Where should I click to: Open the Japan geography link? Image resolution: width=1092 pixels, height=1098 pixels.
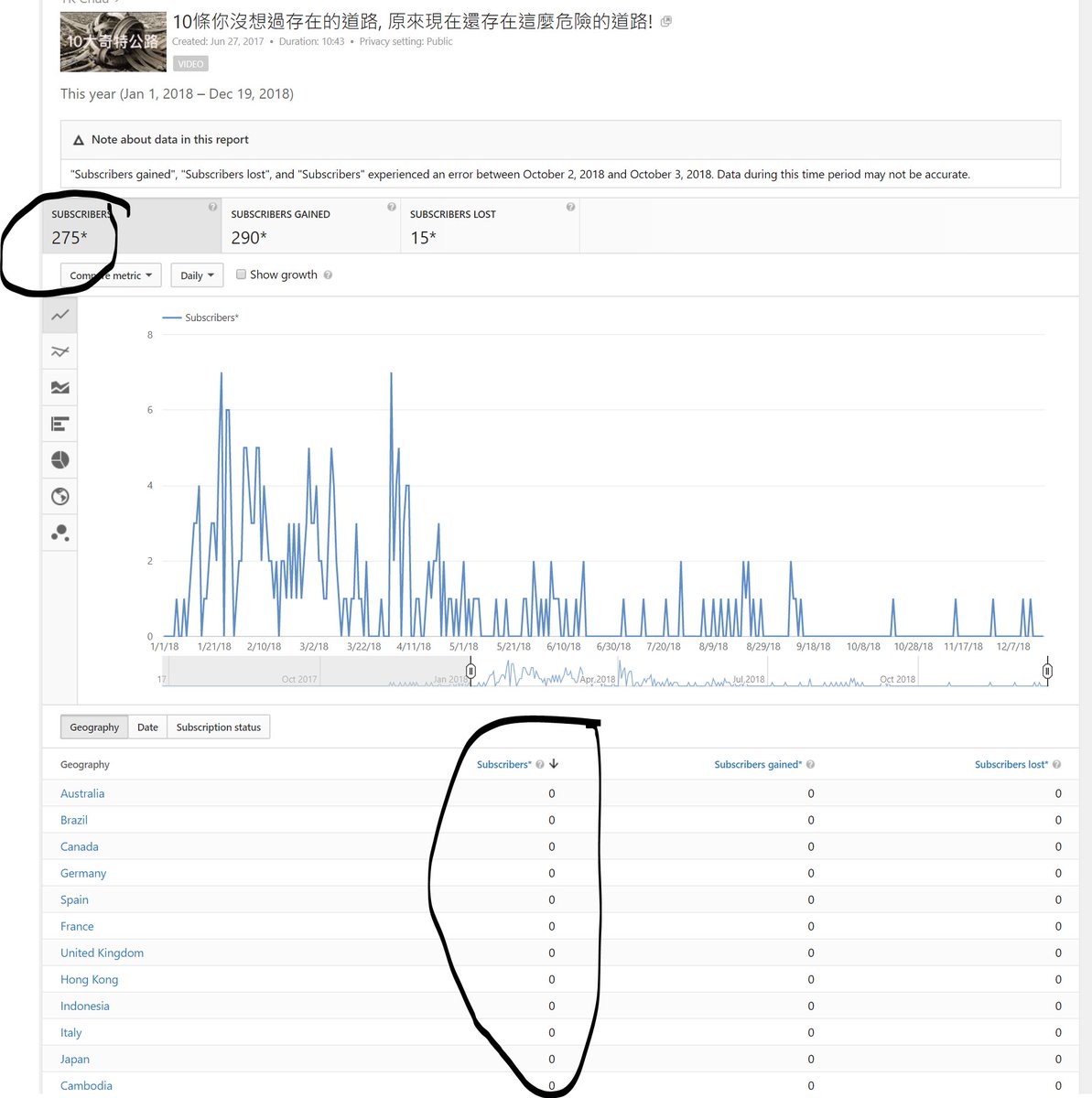click(x=75, y=1059)
